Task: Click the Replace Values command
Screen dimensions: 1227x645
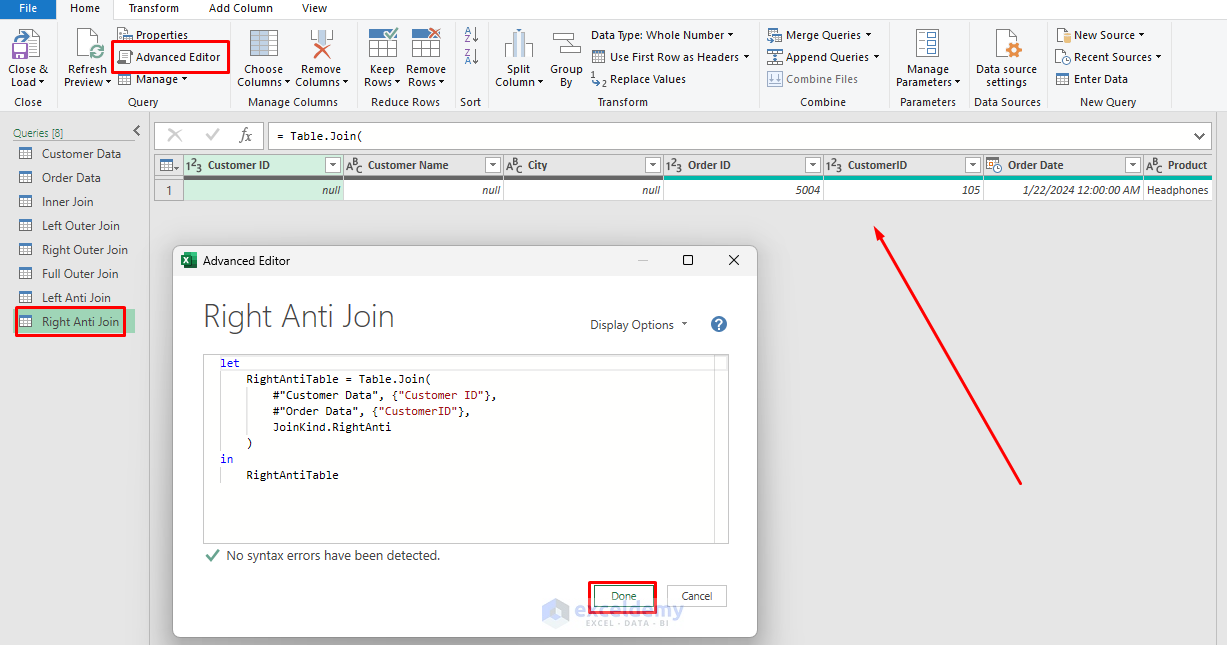Action: (639, 79)
